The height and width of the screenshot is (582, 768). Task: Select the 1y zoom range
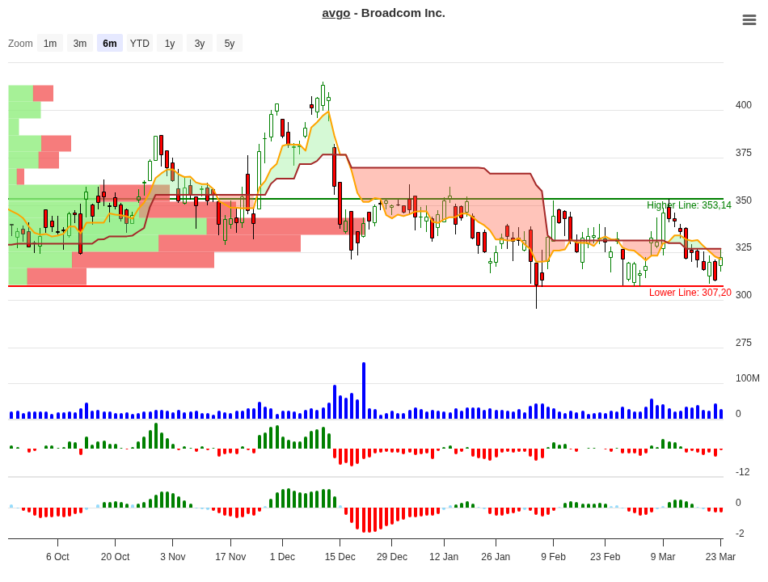(x=169, y=43)
